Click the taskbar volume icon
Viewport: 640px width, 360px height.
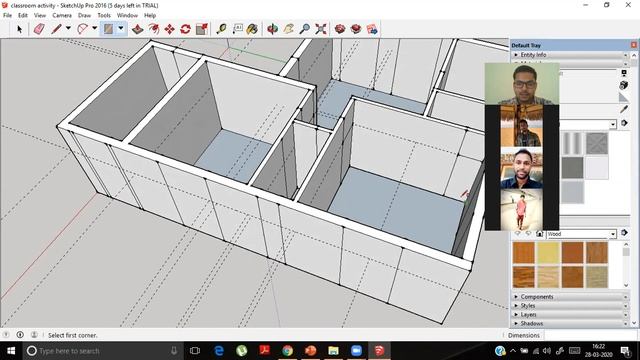(x=547, y=351)
